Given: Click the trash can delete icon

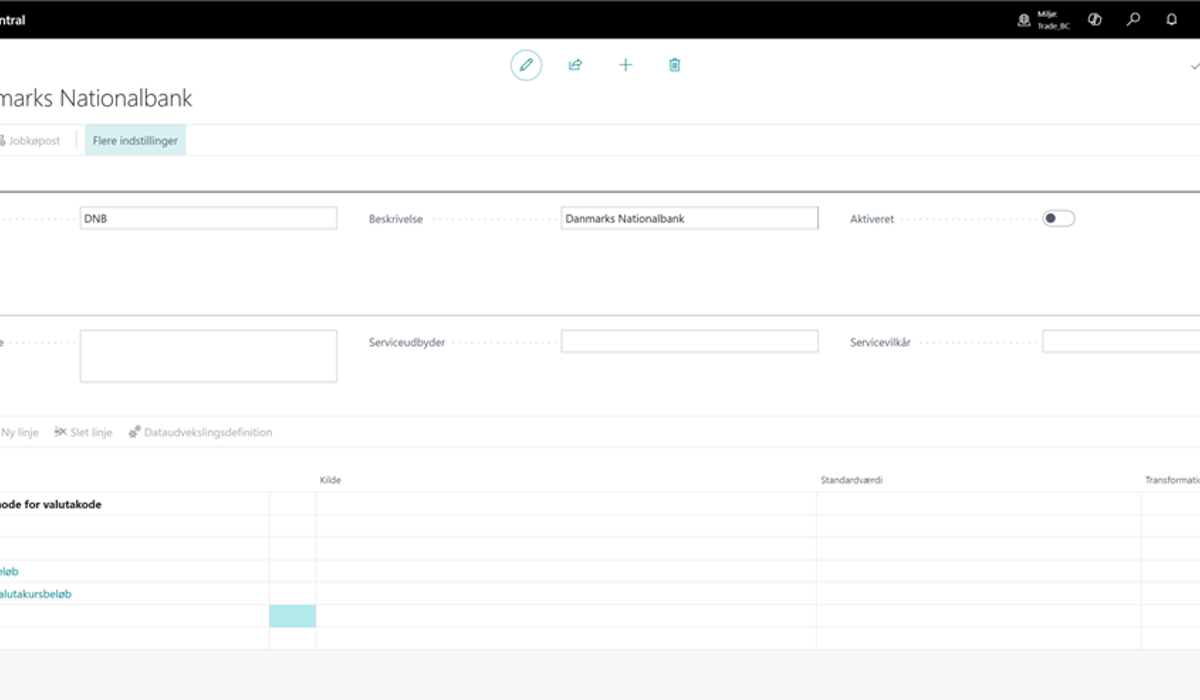Looking at the screenshot, I should tap(675, 65).
